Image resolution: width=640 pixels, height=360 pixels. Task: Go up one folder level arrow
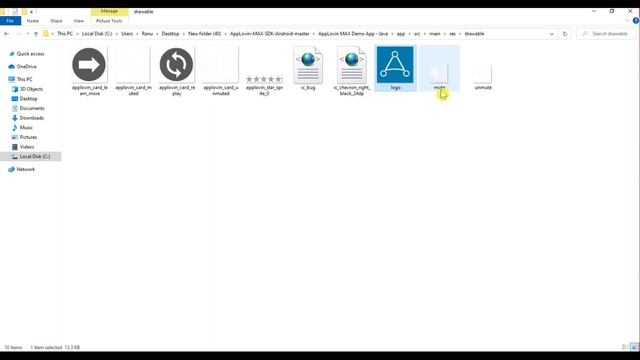coord(36,34)
